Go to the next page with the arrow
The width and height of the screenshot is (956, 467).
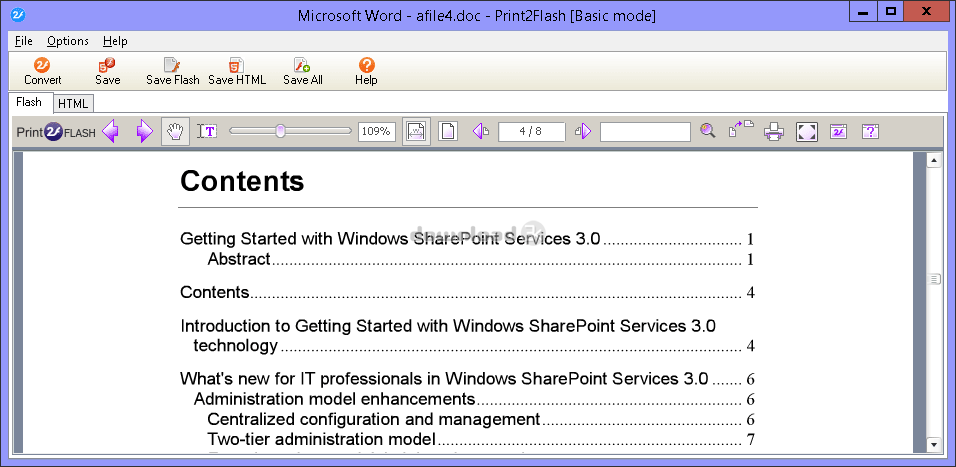pos(583,131)
